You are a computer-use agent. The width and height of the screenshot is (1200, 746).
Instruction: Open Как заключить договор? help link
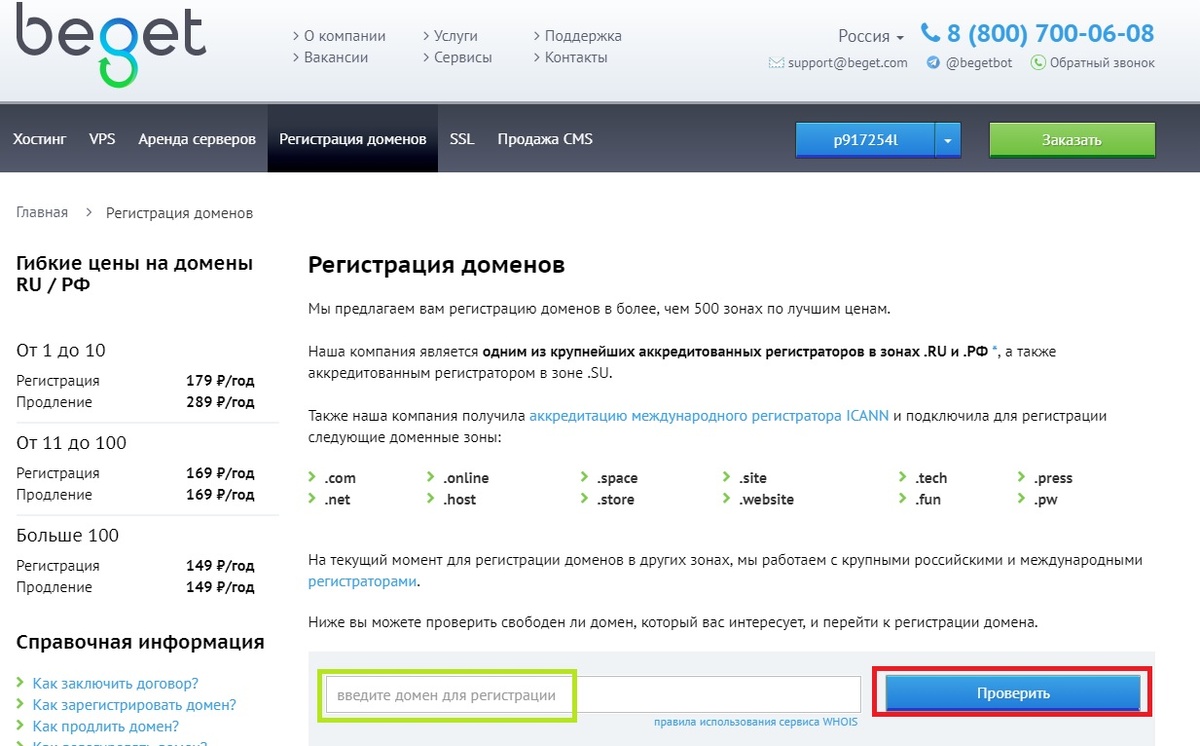(x=115, y=684)
